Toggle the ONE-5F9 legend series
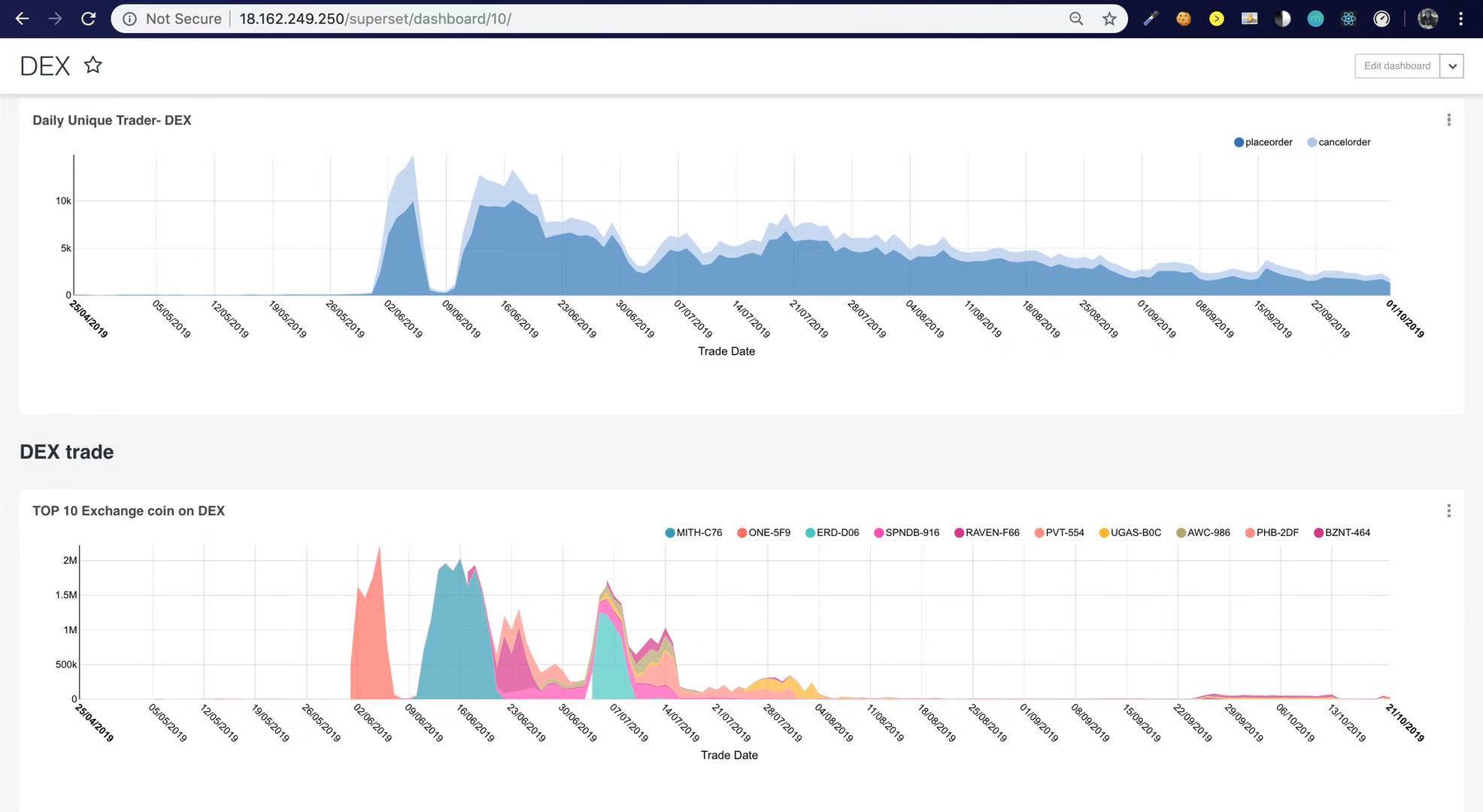 764,533
